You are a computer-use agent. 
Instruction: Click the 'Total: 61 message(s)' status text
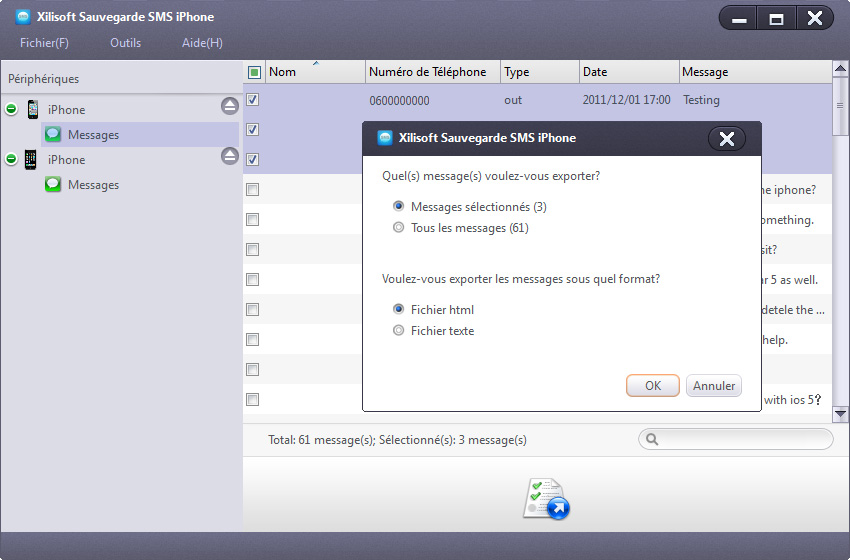(x=321, y=440)
